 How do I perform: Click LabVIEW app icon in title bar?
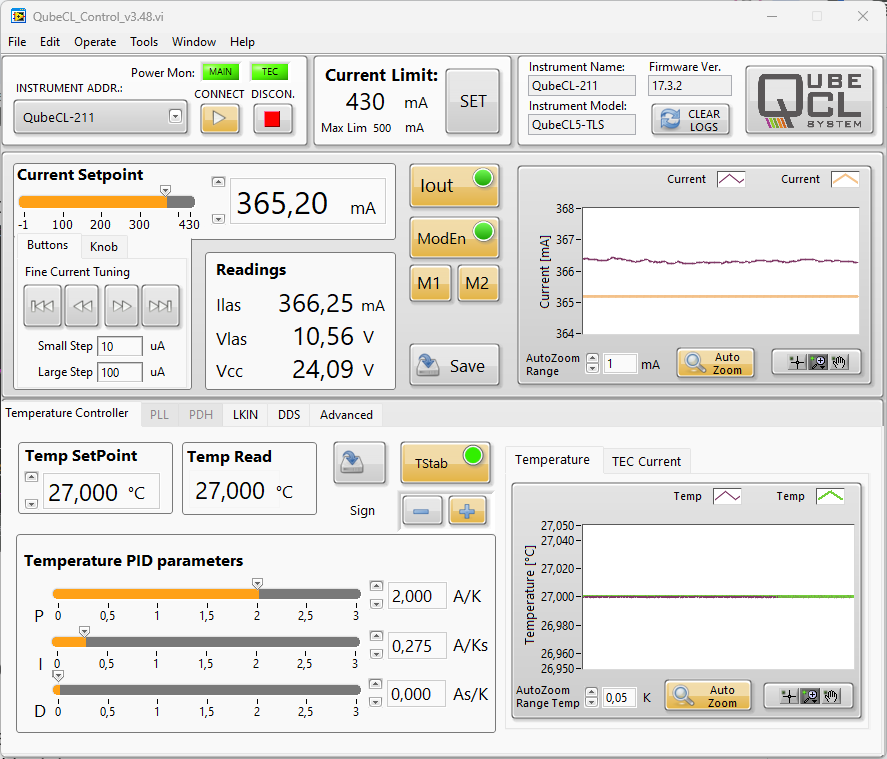pos(18,16)
